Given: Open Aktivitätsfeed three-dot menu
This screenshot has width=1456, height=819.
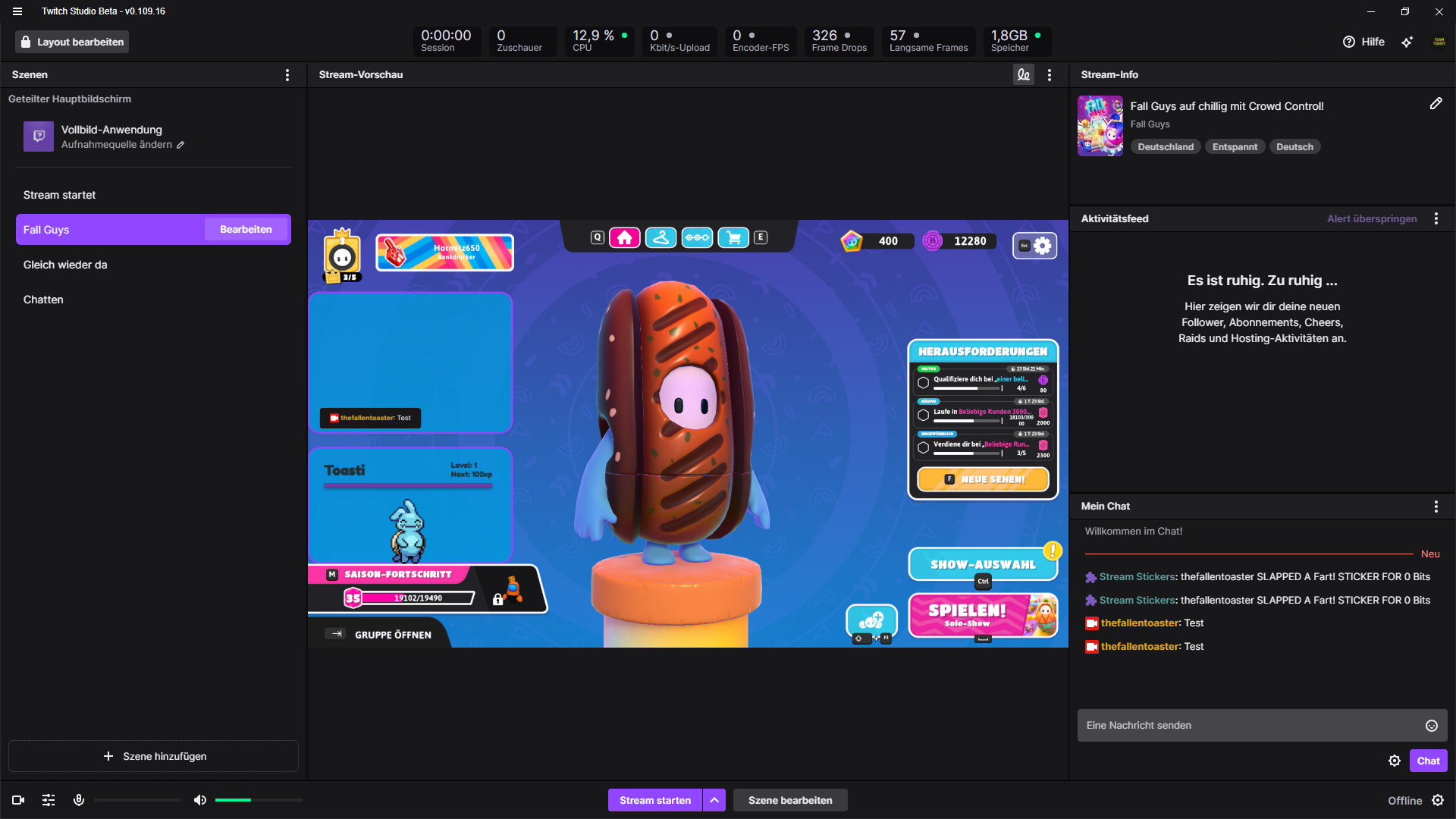Looking at the screenshot, I should [1436, 218].
